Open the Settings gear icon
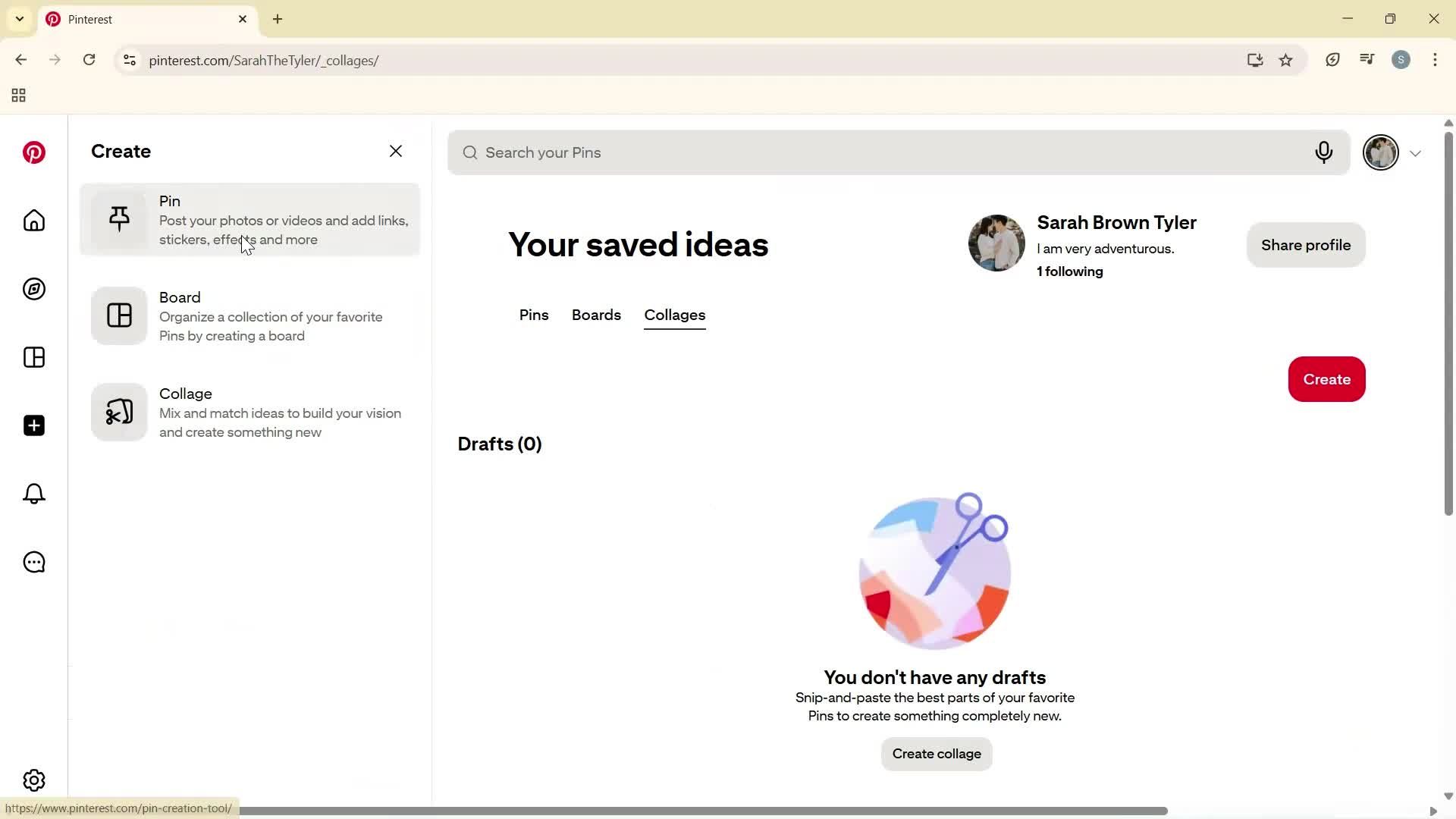This screenshot has width=1456, height=819. pos(33,780)
